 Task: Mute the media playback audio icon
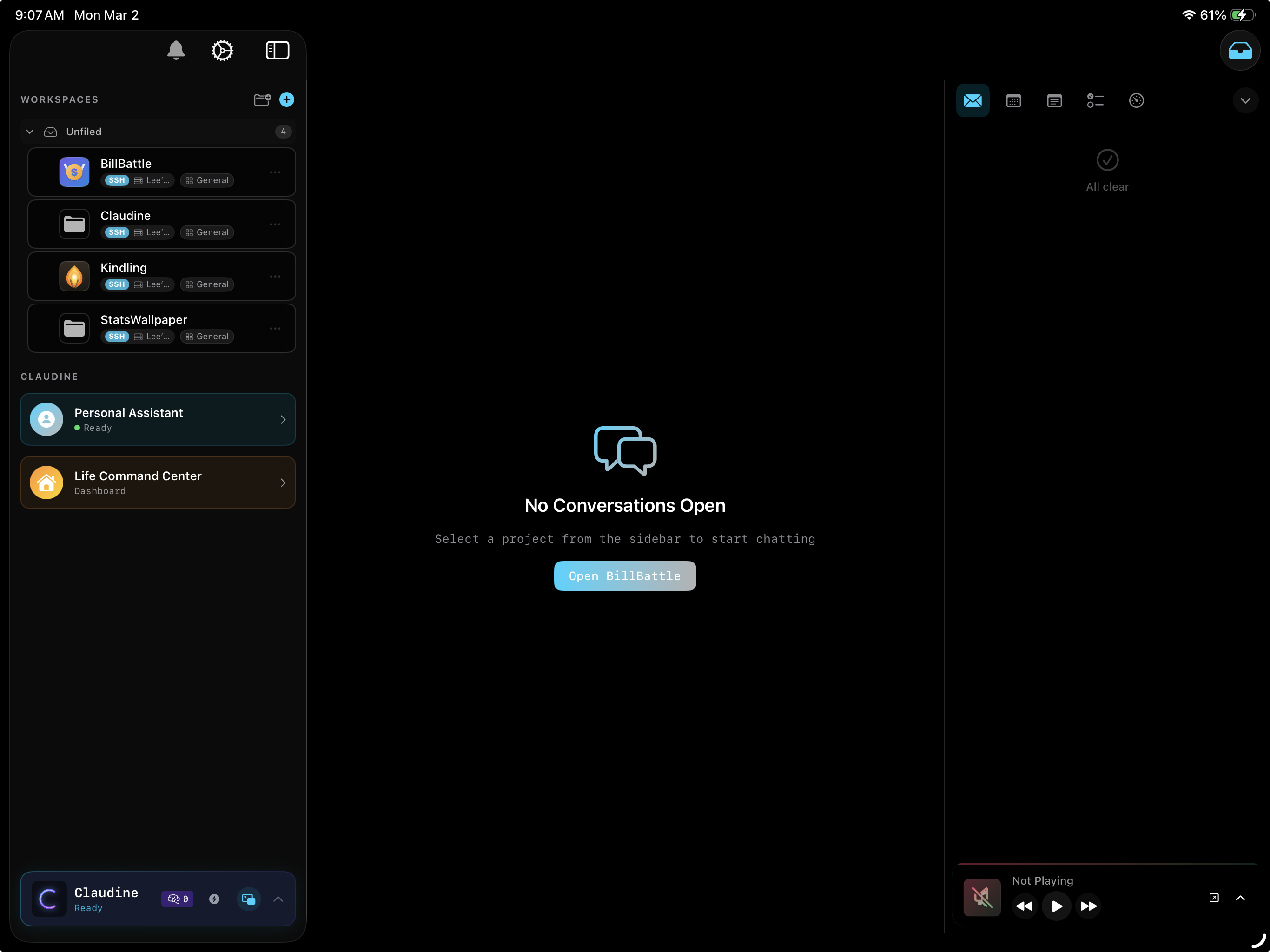coord(982,898)
